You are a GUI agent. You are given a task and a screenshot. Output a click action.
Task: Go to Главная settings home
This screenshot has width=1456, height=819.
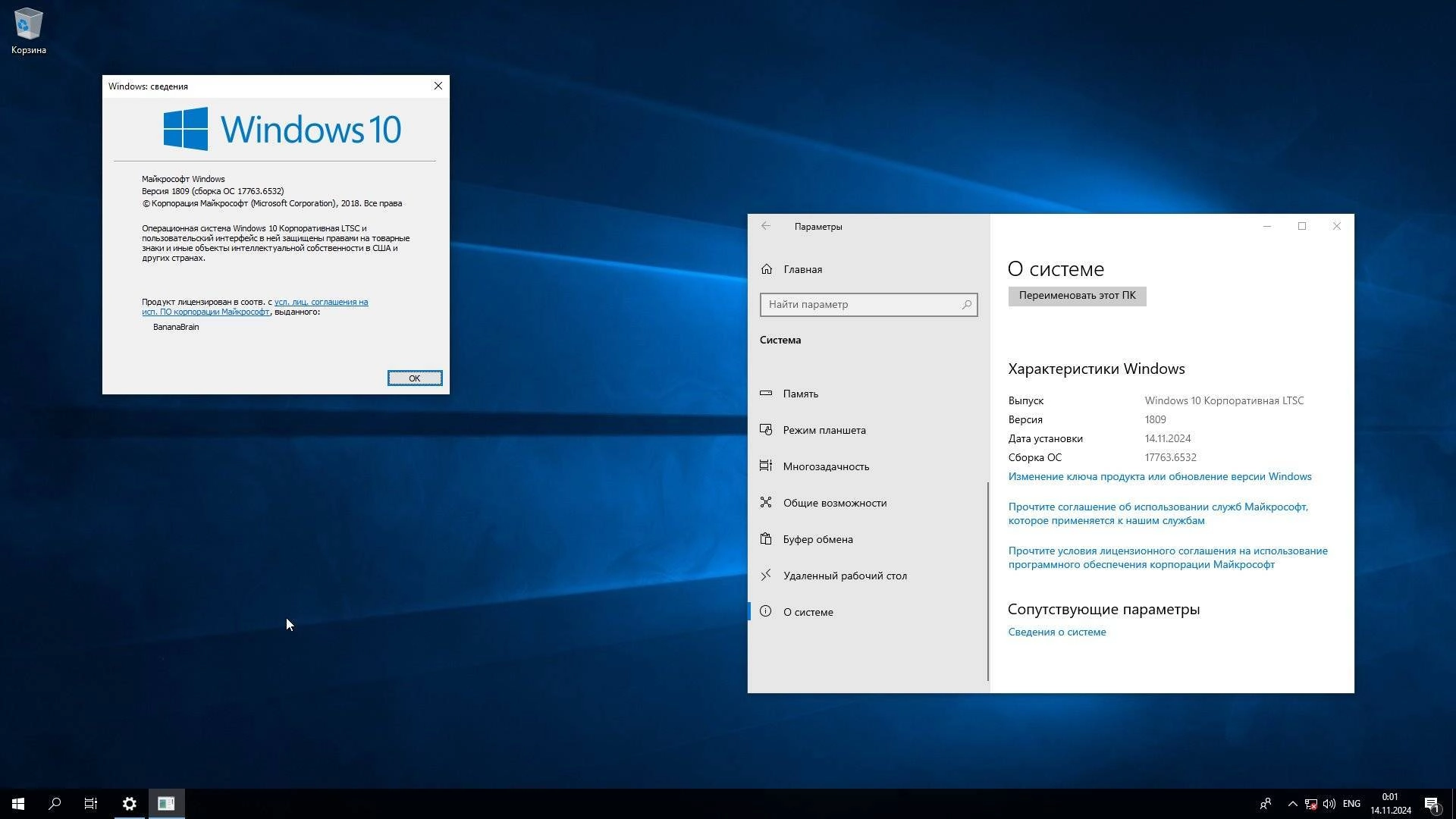868,269
